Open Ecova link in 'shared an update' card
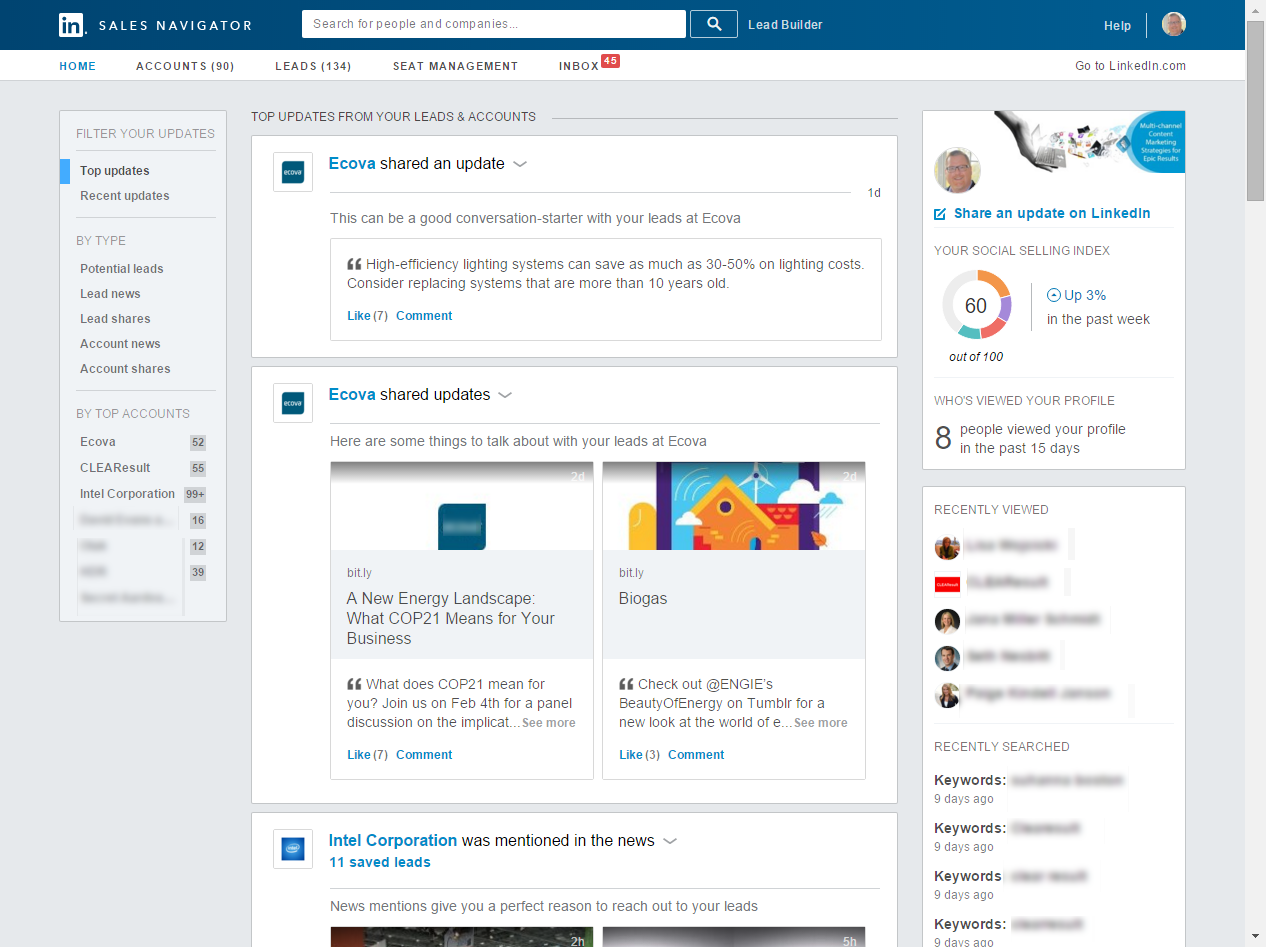 pos(352,164)
